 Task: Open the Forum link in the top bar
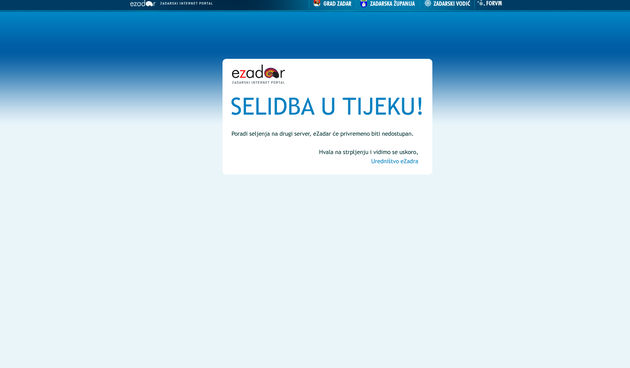click(x=494, y=3)
